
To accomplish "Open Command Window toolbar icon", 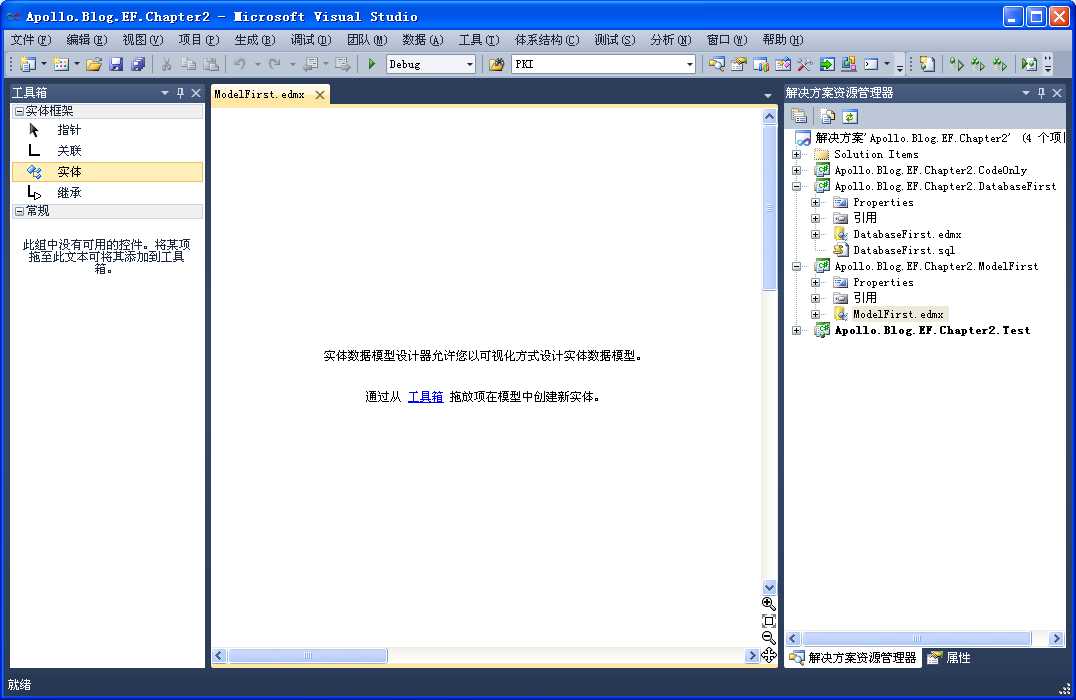I will pyautogui.click(x=871, y=64).
